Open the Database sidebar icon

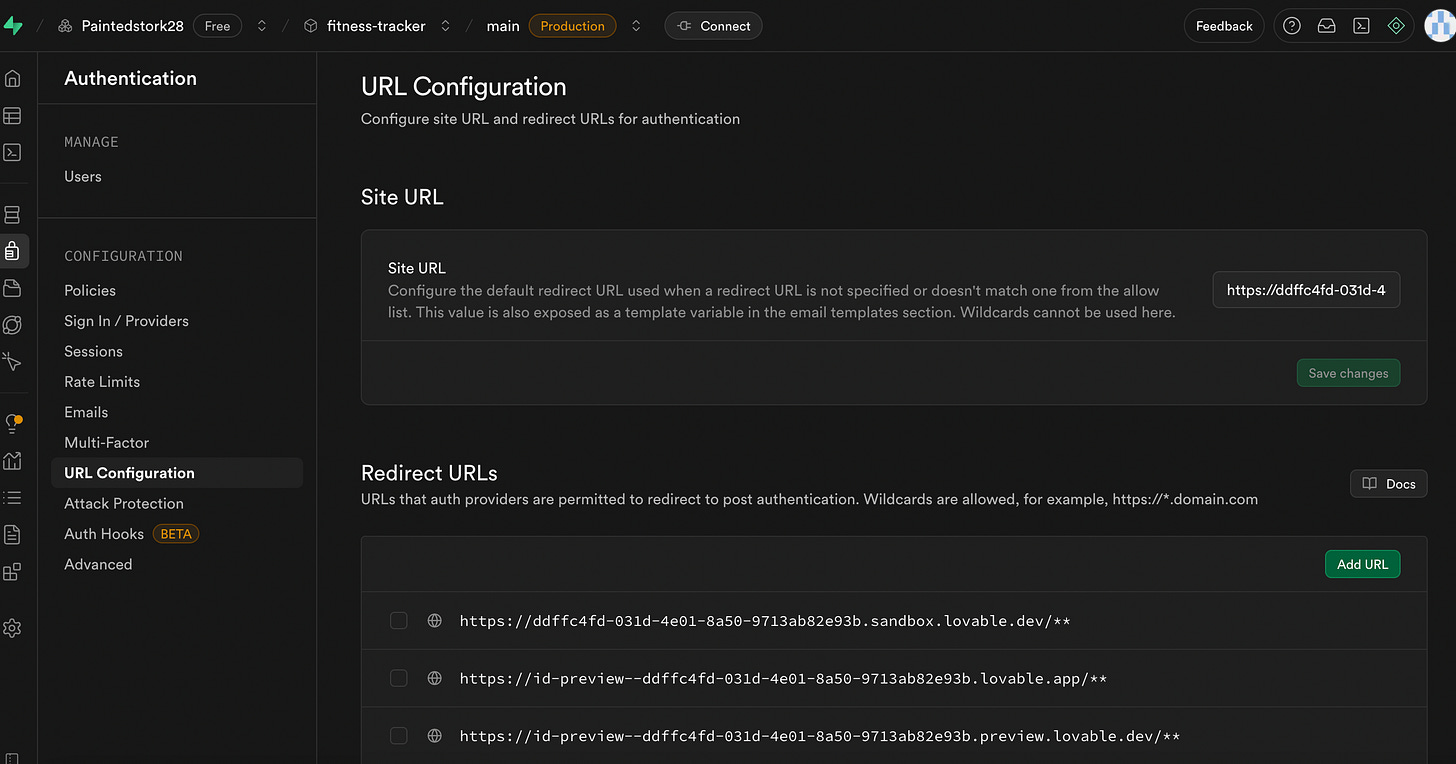[x=12, y=215]
